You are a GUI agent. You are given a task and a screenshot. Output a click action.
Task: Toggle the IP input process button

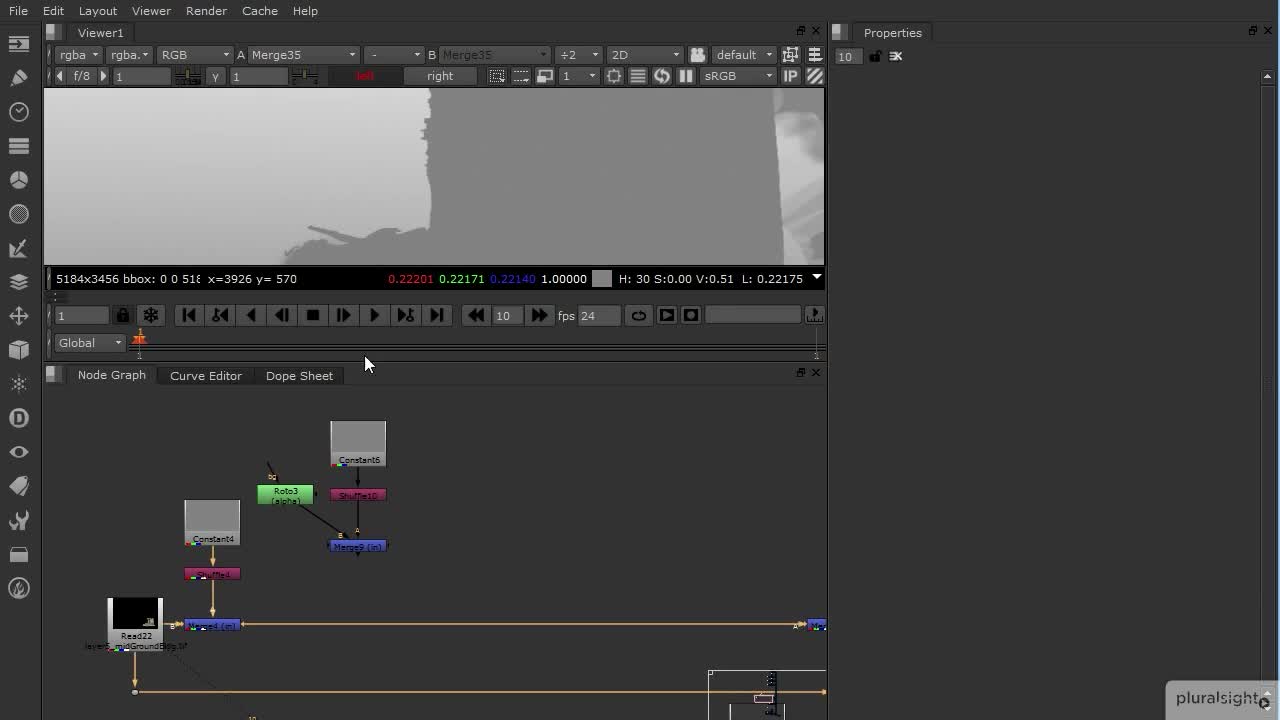point(791,76)
